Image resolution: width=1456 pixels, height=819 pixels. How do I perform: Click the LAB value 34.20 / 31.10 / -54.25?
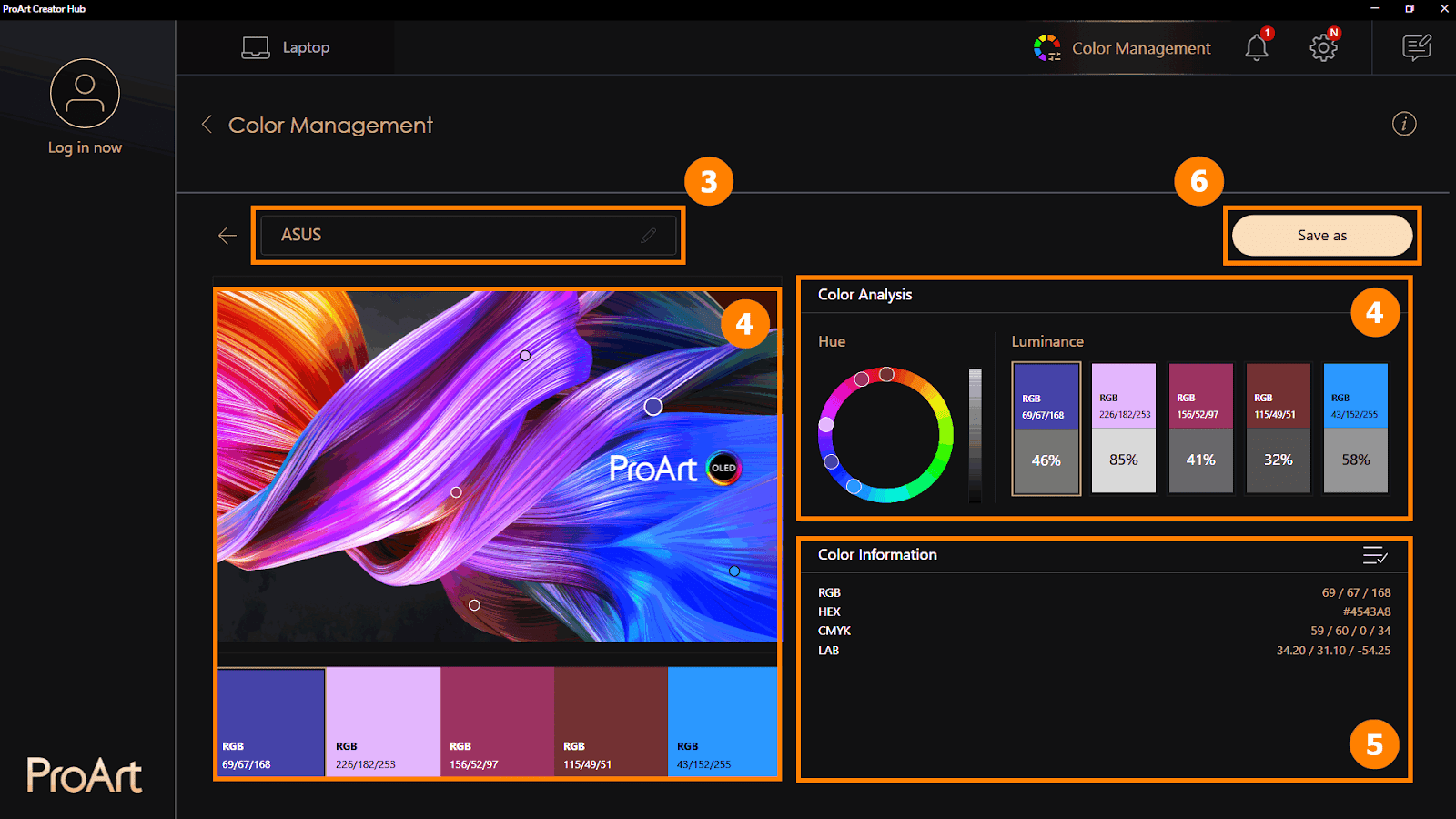(1333, 651)
